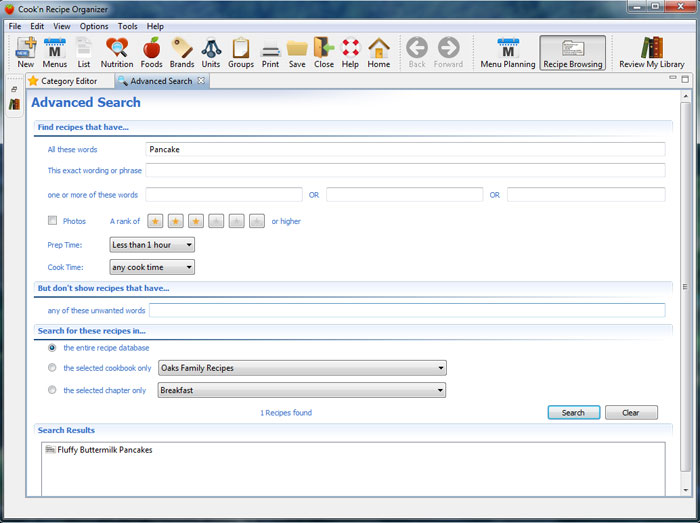The image size is (700, 523).
Task: Open the Groups clipboard icon
Action: [x=241, y=53]
